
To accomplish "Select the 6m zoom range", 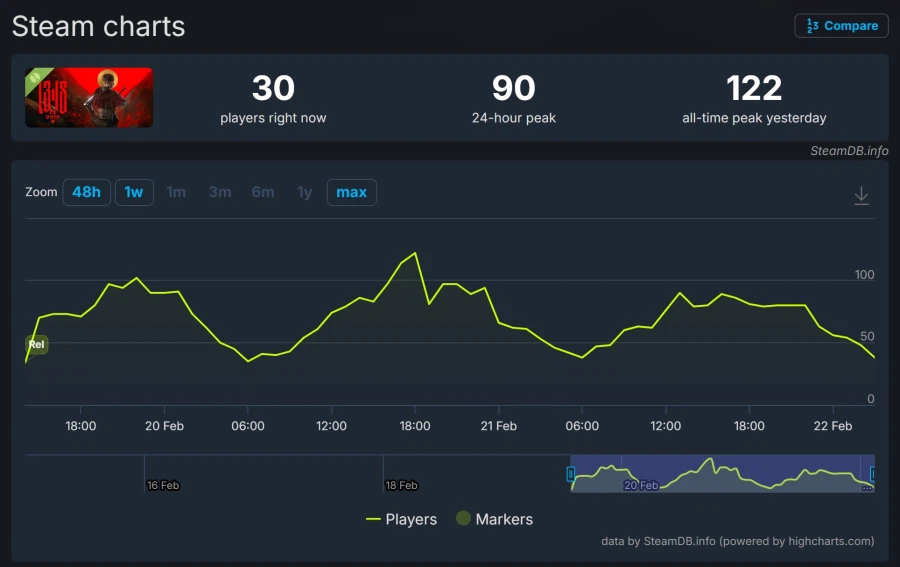I will click(x=263, y=192).
